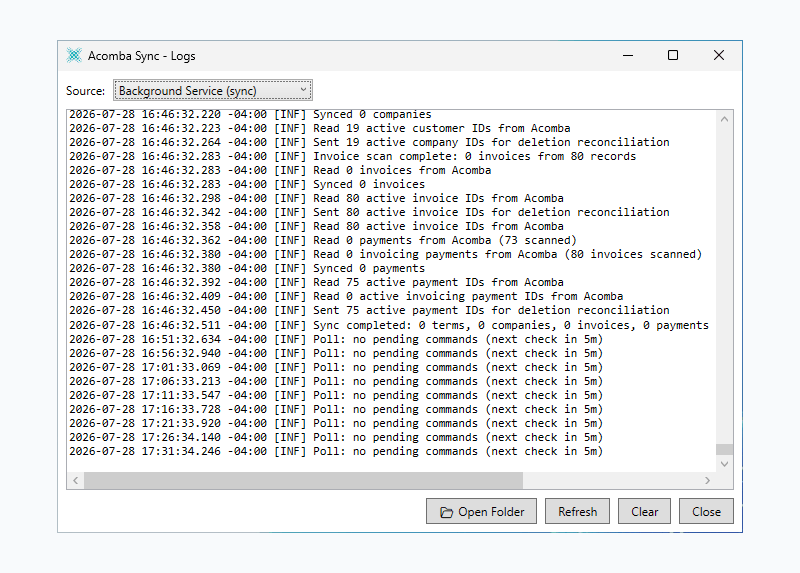Click the 'Synced 0 invoices' log line
800x573 pixels.
[247, 184]
